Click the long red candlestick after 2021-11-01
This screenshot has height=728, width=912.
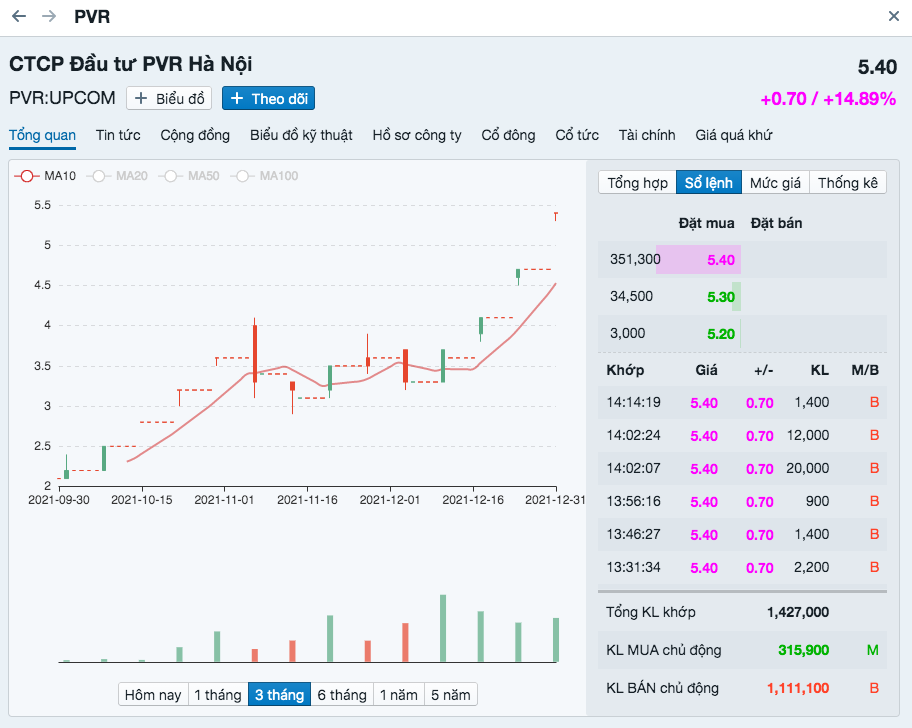coord(255,358)
